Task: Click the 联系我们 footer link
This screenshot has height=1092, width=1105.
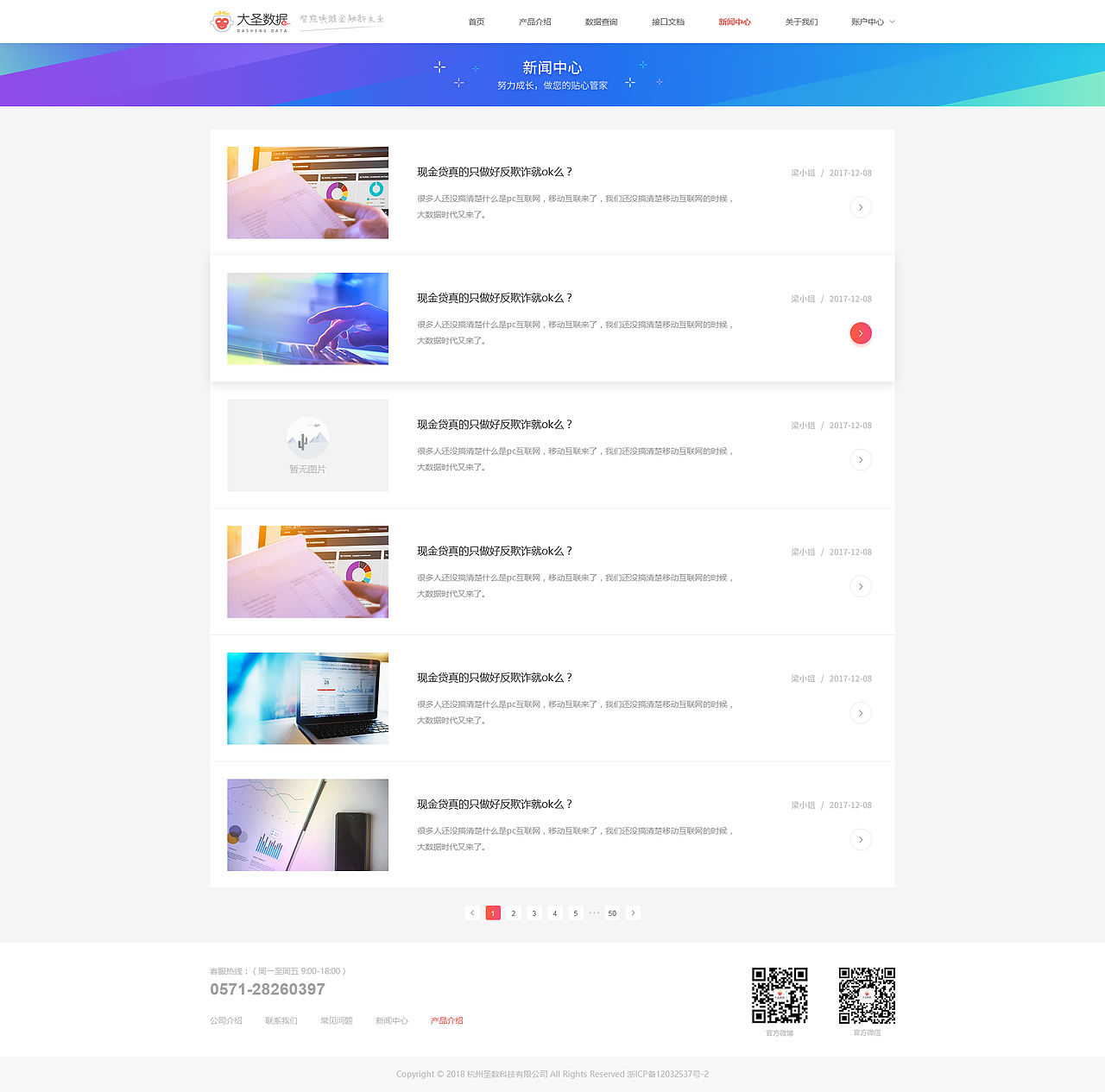Action: click(x=281, y=1020)
